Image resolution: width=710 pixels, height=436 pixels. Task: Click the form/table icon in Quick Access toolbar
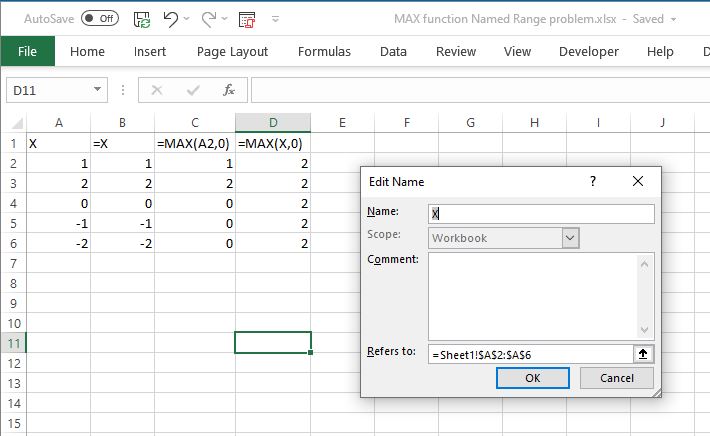[x=247, y=19]
